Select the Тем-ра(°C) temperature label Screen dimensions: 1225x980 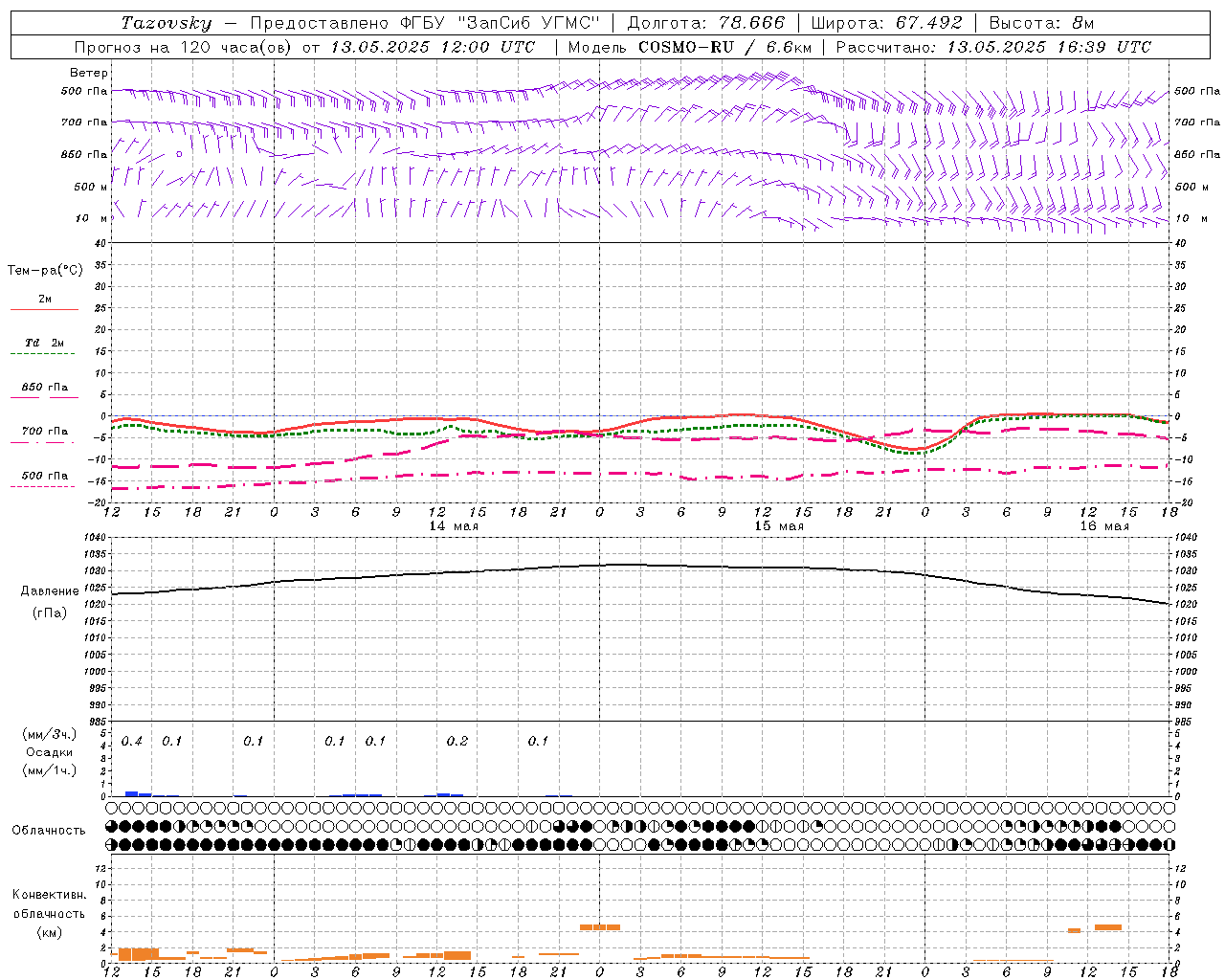(45, 271)
